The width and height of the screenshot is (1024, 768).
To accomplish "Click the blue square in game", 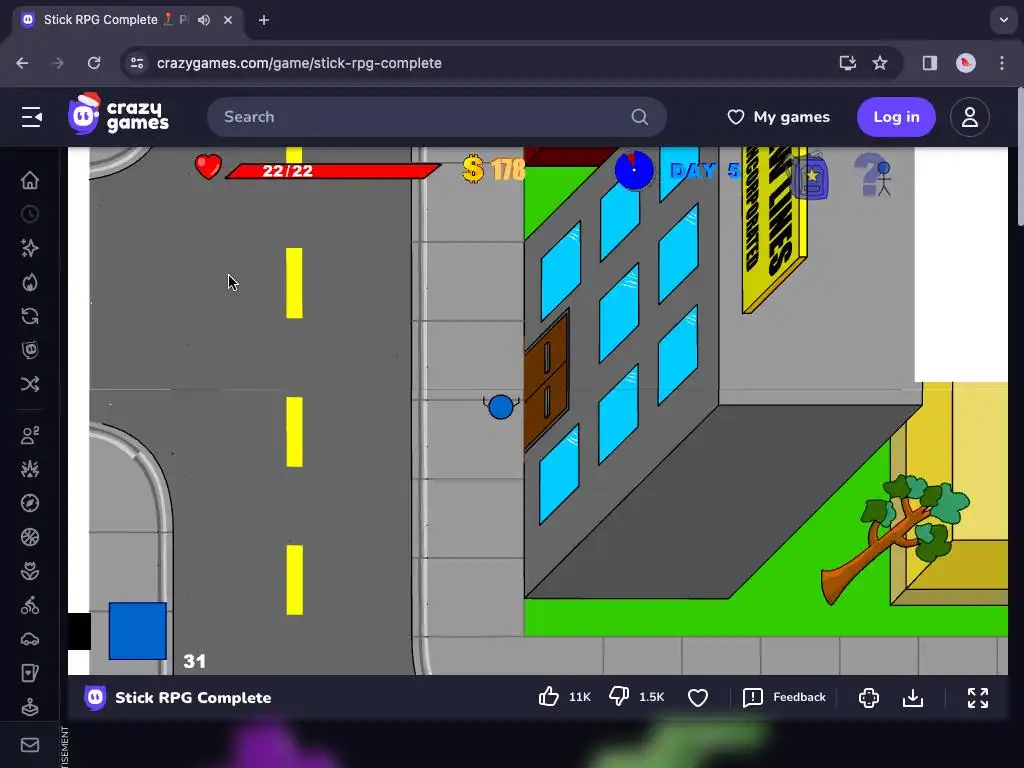I will tap(138, 631).
